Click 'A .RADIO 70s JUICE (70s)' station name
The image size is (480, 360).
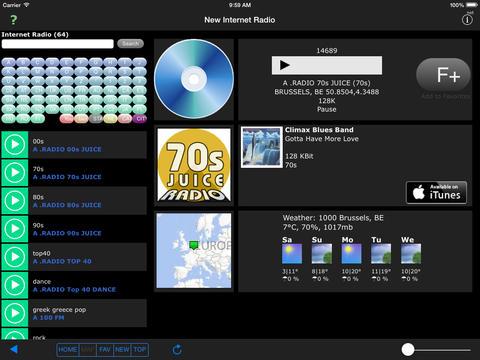(327, 83)
